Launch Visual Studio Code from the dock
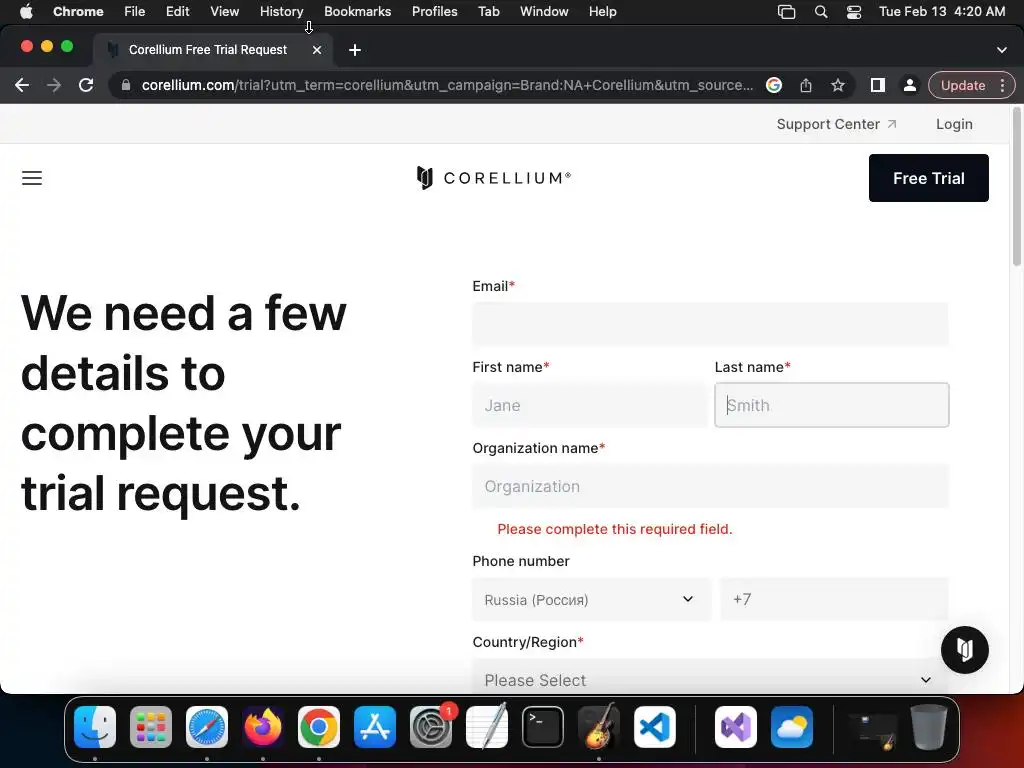Viewport: 1024px width, 768px height. (655, 727)
